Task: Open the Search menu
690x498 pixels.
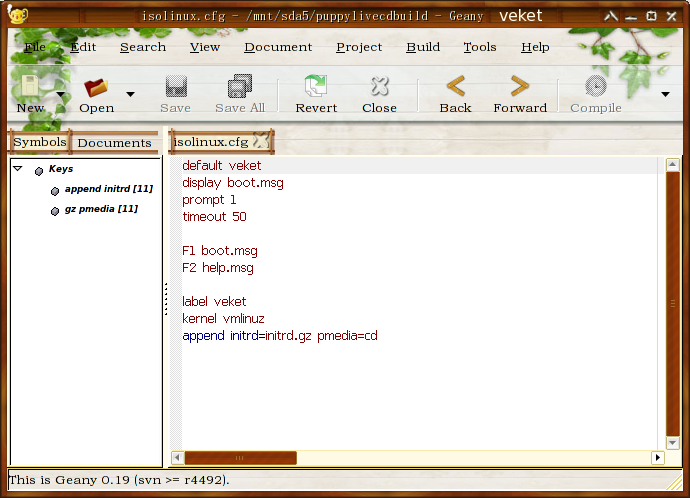Action: tap(143, 47)
